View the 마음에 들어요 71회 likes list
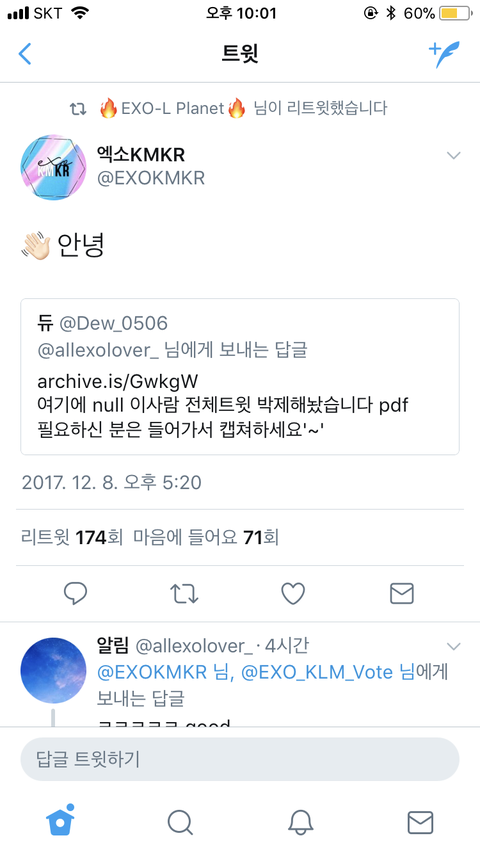The image size is (480, 854). coord(206,538)
